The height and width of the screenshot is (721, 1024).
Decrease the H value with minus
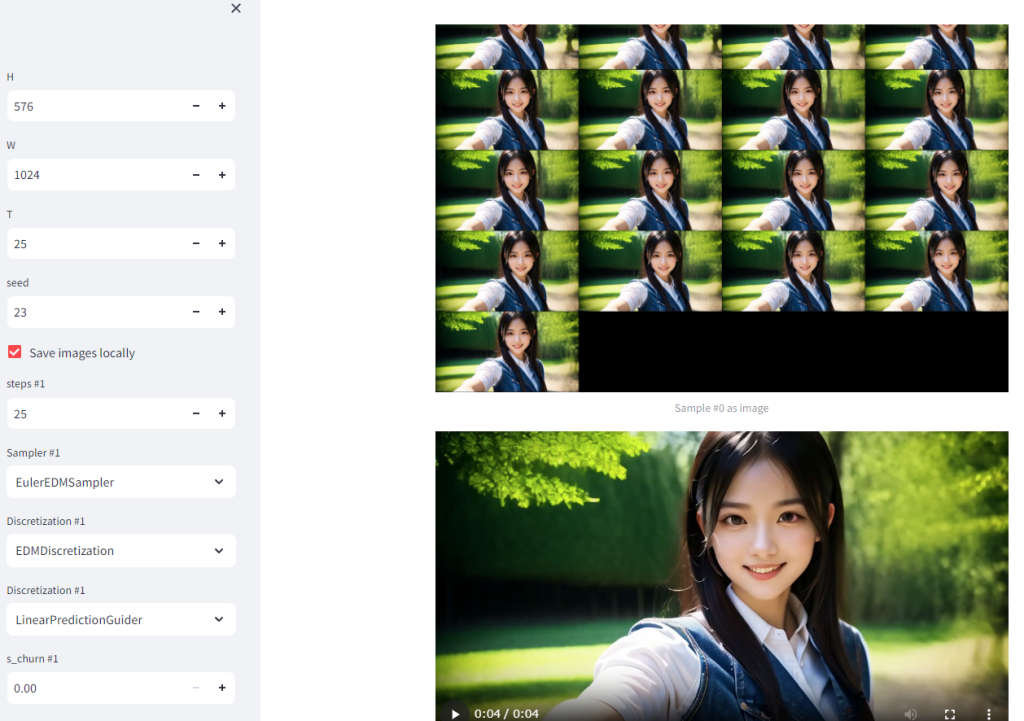tap(196, 106)
